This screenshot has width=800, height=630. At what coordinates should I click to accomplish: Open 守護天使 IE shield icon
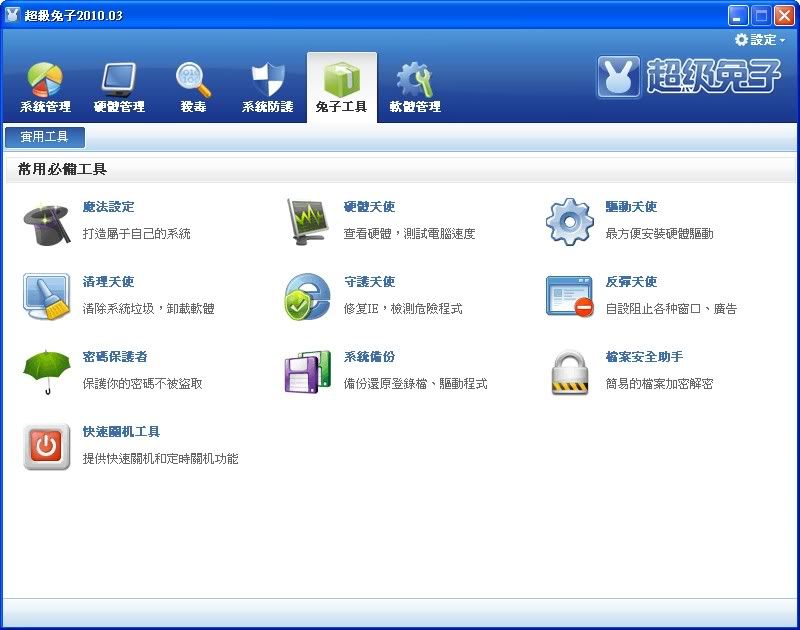307,297
